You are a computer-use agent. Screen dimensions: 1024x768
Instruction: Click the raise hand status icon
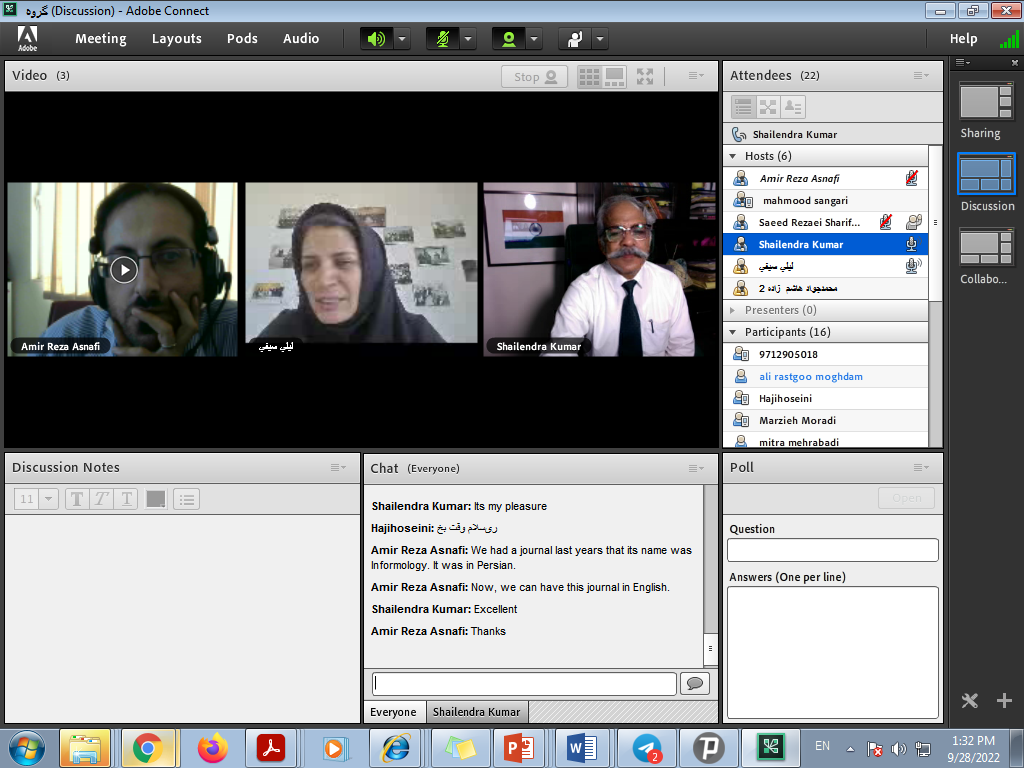click(575, 39)
